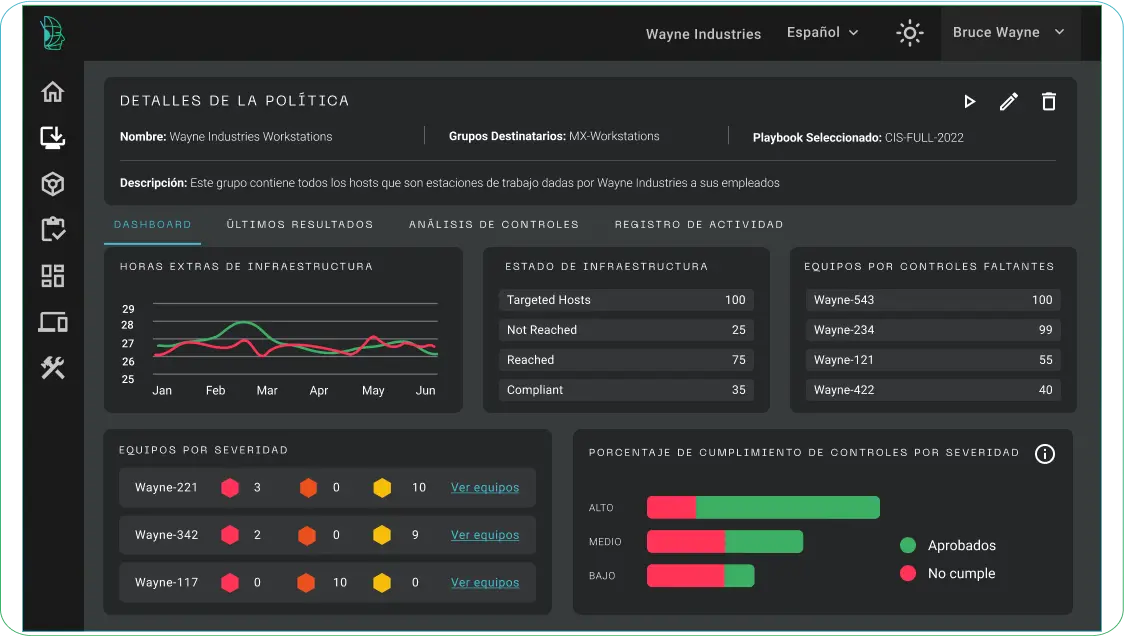
Task: Click orange hexagon severity icon for Wayne-342
Action: click(307, 535)
